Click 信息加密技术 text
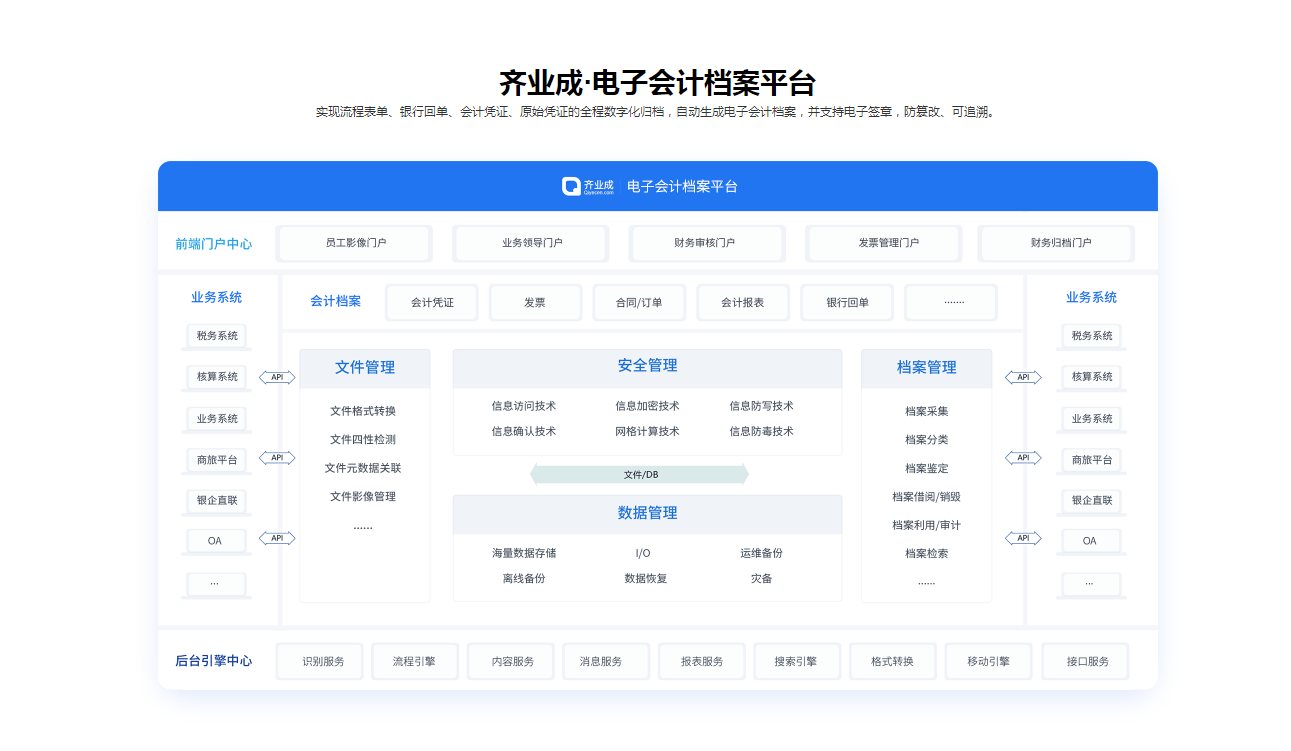This screenshot has width=1291, height=751. 647,406
